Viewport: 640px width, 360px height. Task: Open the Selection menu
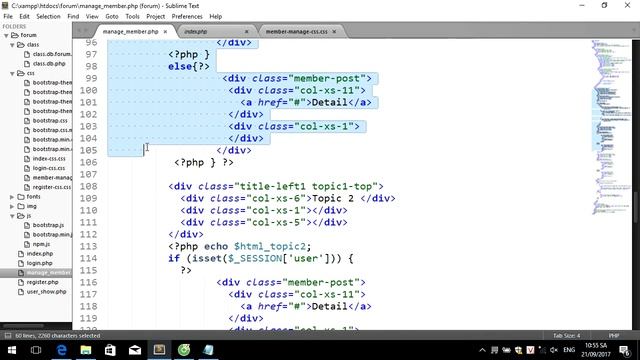click(x=48, y=16)
